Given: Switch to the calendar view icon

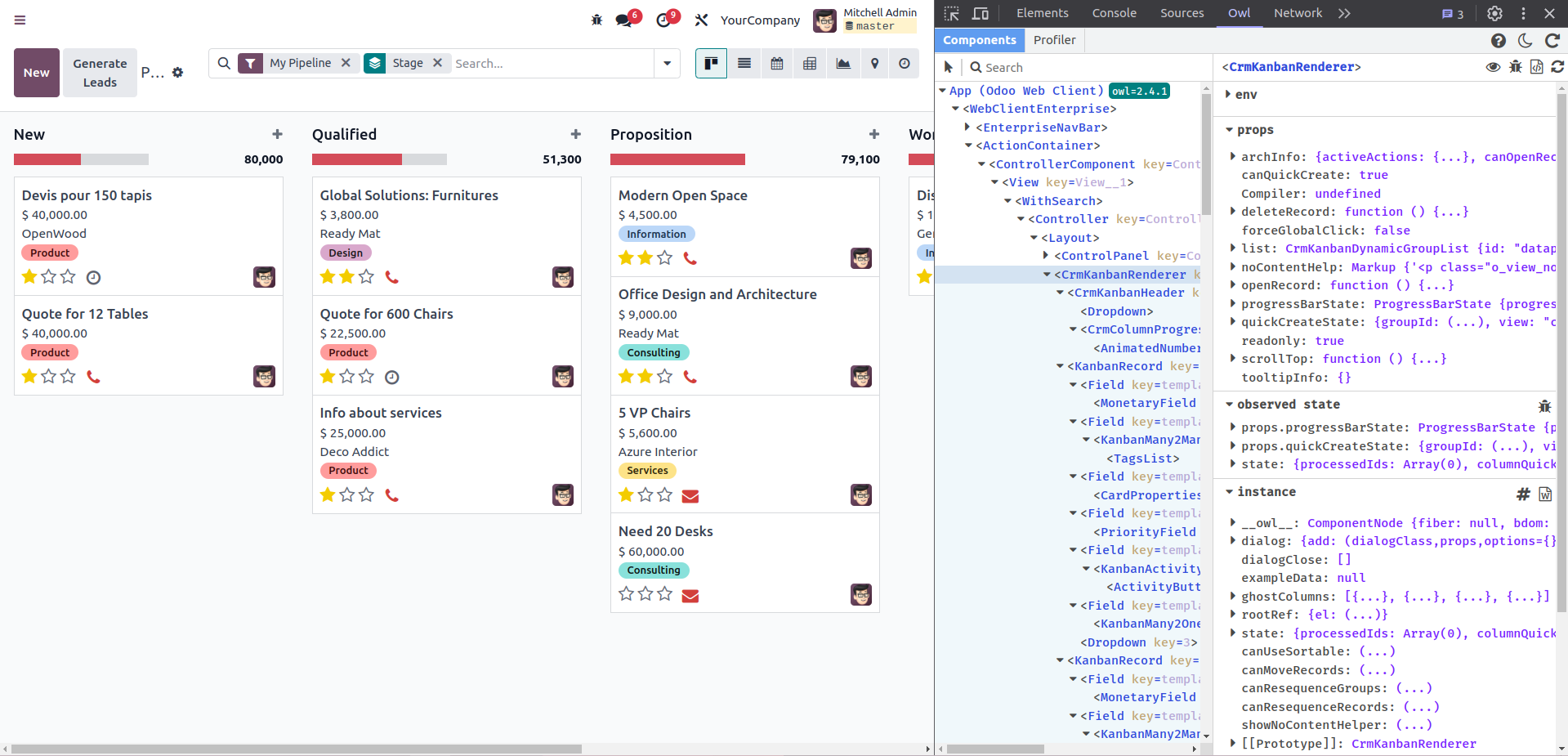Looking at the screenshot, I should tap(776, 64).
